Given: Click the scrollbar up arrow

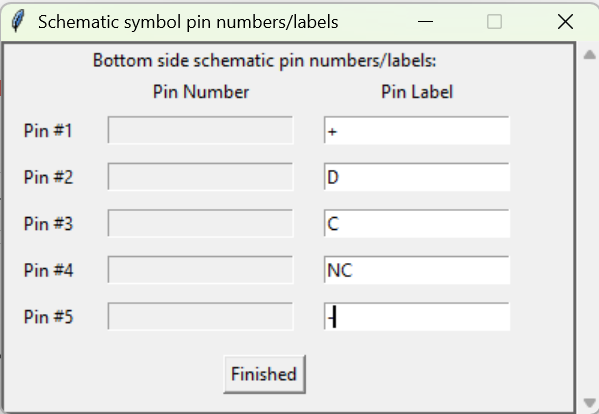Looking at the screenshot, I should 589,55.
